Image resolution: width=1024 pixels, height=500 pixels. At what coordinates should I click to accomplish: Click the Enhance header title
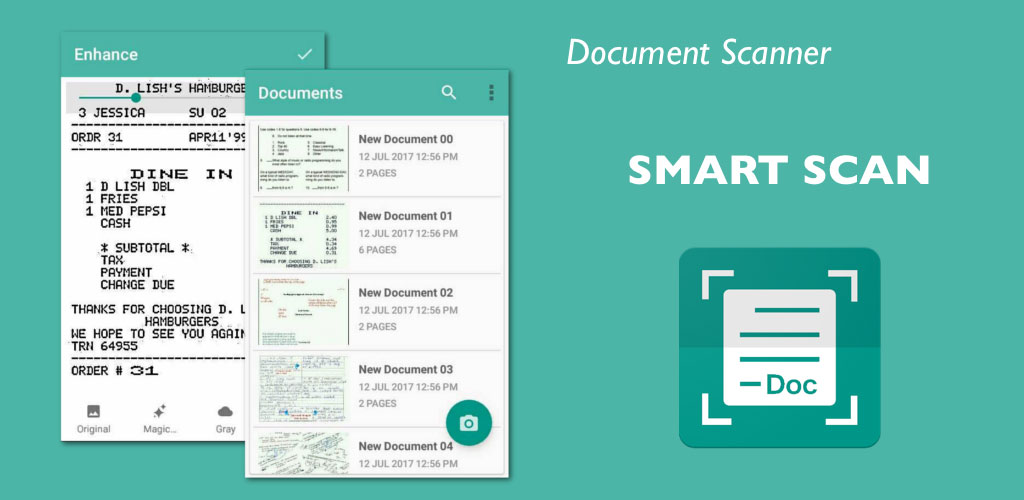[106, 54]
